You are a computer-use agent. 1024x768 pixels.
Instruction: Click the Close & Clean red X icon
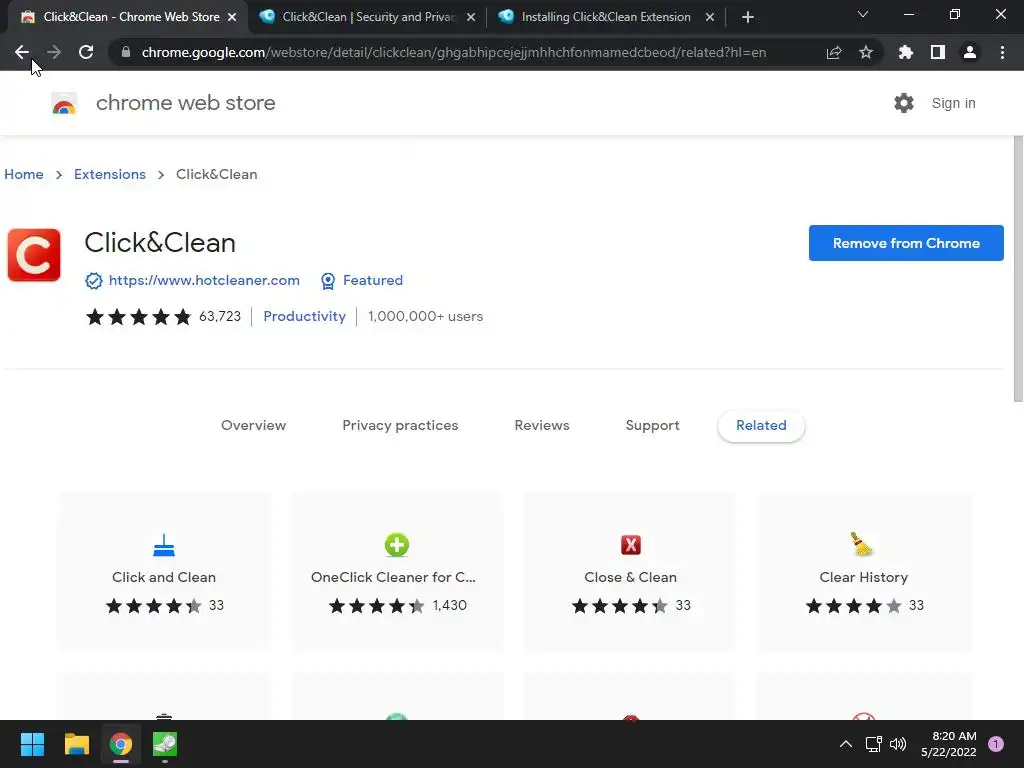click(x=630, y=545)
